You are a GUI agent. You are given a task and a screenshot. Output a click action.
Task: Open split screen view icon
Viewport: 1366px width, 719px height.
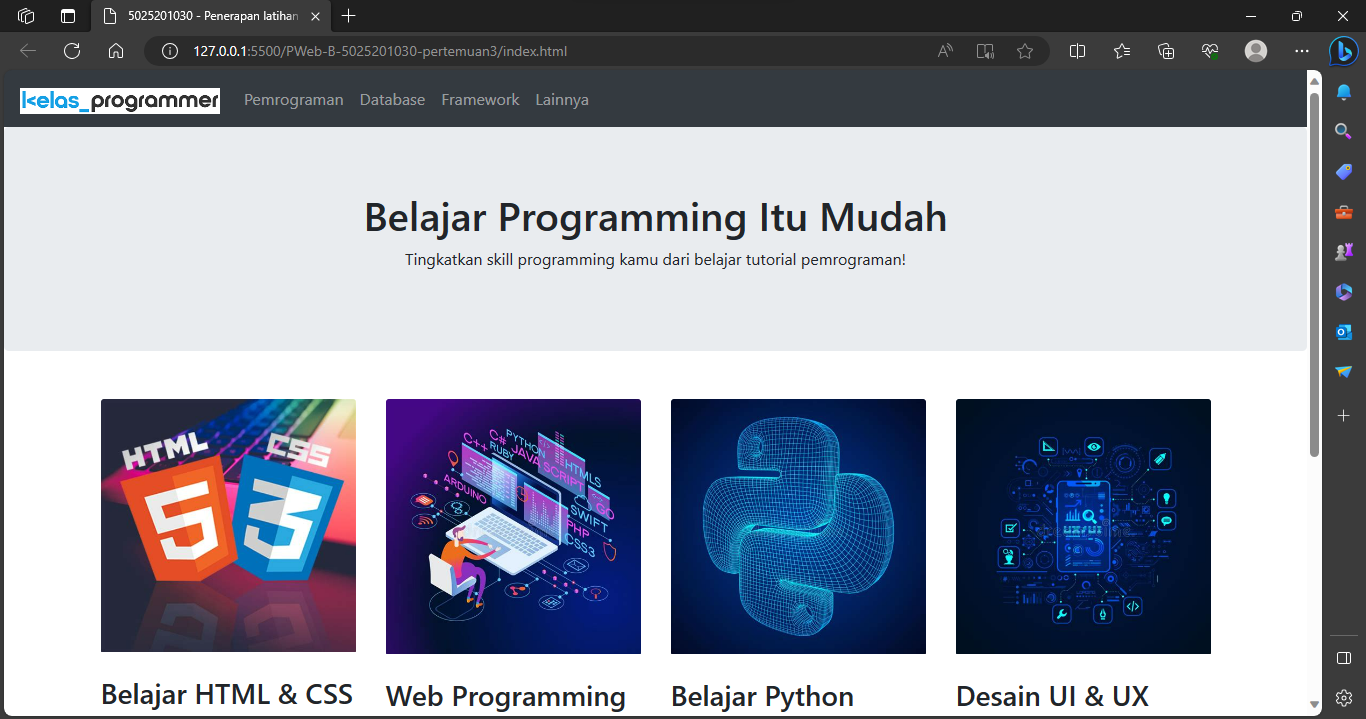tap(1077, 51)
